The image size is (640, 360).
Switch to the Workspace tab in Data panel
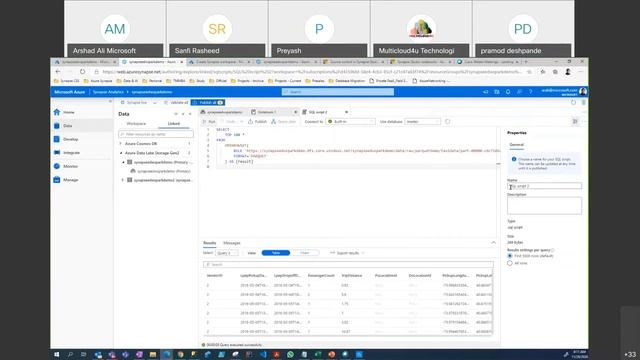coord(136,124)
